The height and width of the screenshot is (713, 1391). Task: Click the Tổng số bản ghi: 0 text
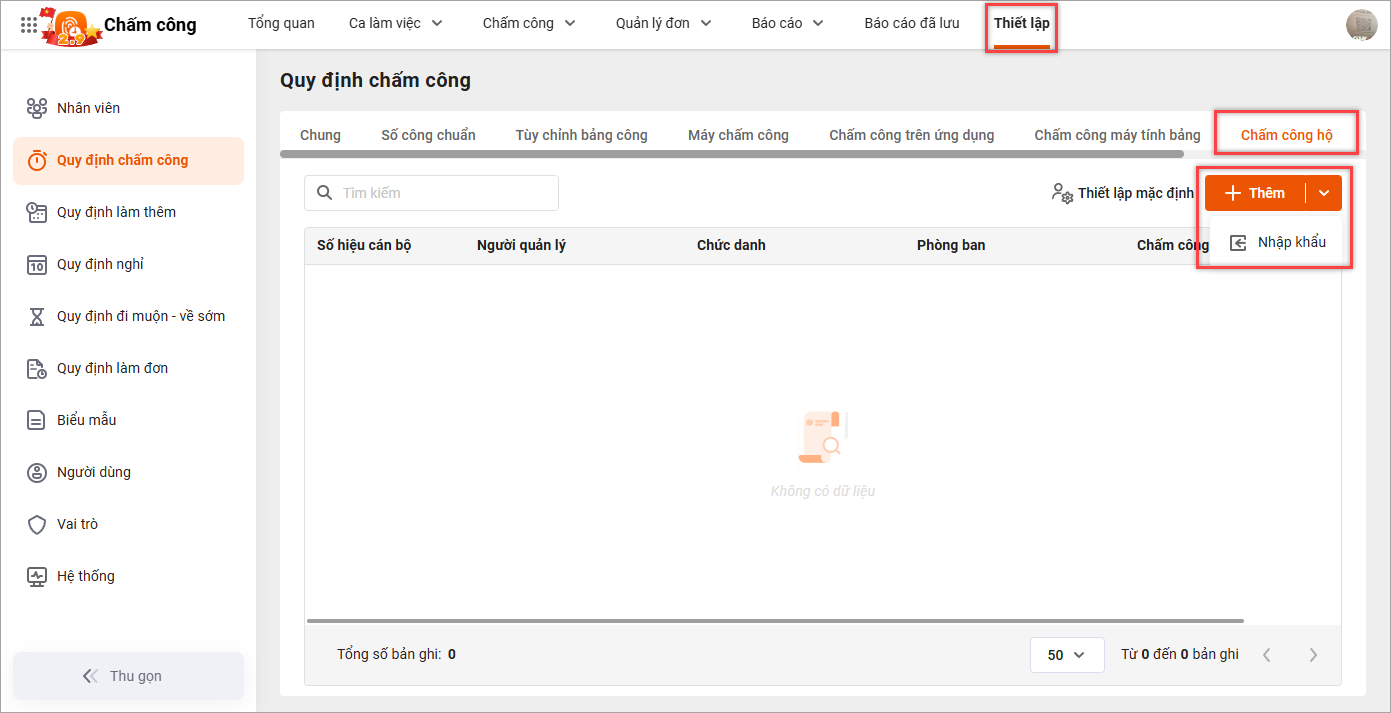(x=396, y=655)
